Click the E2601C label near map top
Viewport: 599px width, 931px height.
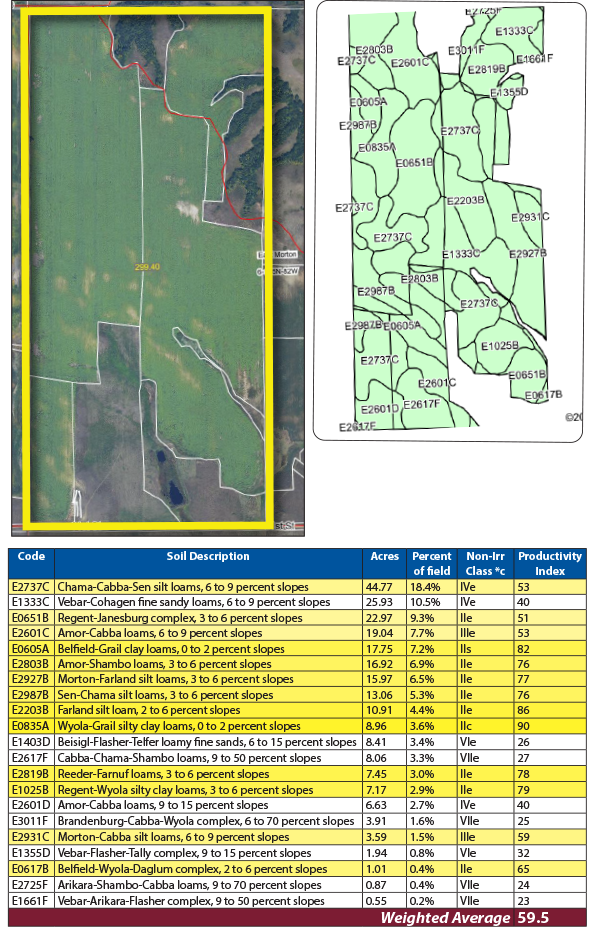click(x=410, y=62)
